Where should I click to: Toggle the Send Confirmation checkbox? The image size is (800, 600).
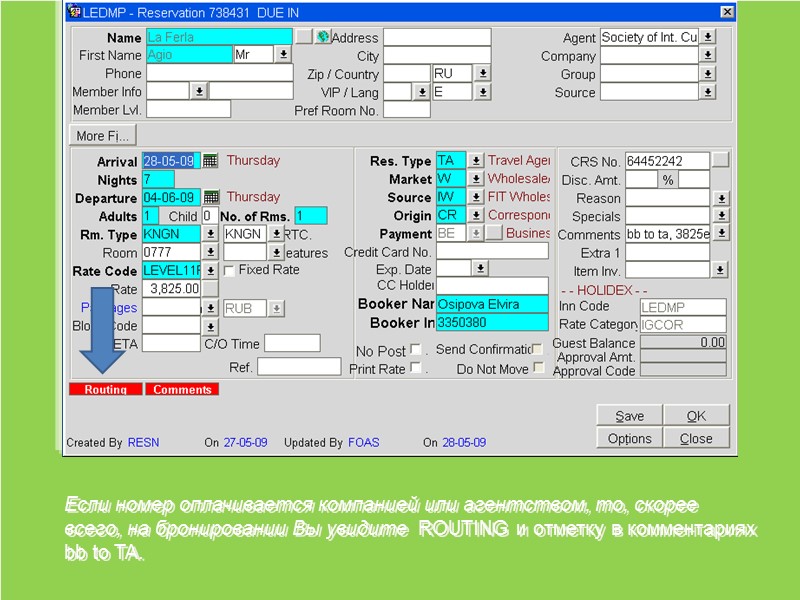point(538,349)
